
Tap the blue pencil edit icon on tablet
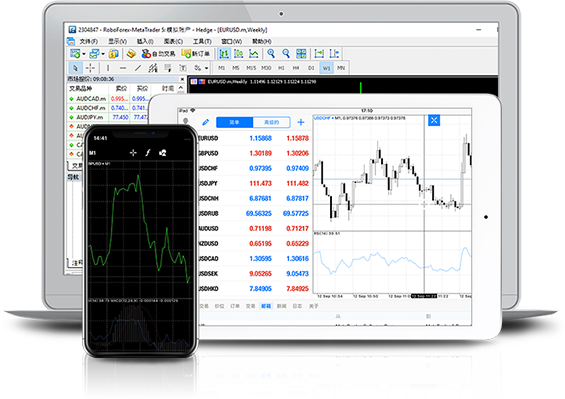(x=205, y=122)
